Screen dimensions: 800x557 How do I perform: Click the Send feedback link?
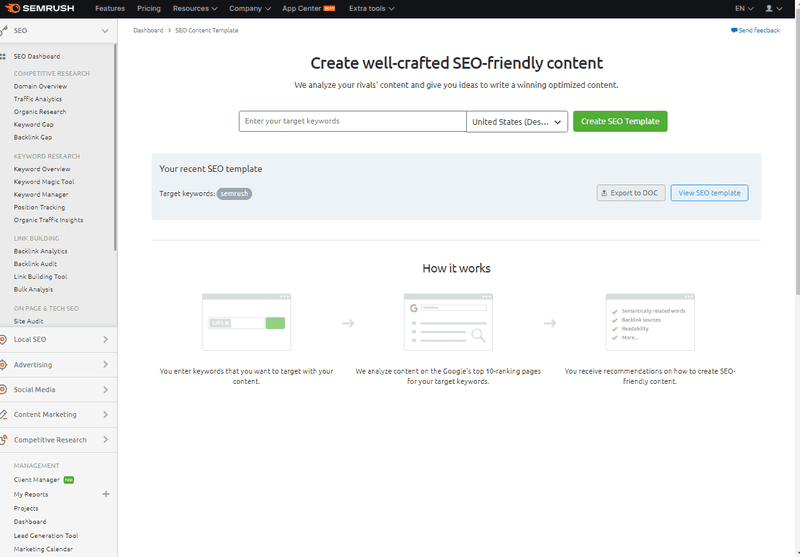[x=755, y=30]
